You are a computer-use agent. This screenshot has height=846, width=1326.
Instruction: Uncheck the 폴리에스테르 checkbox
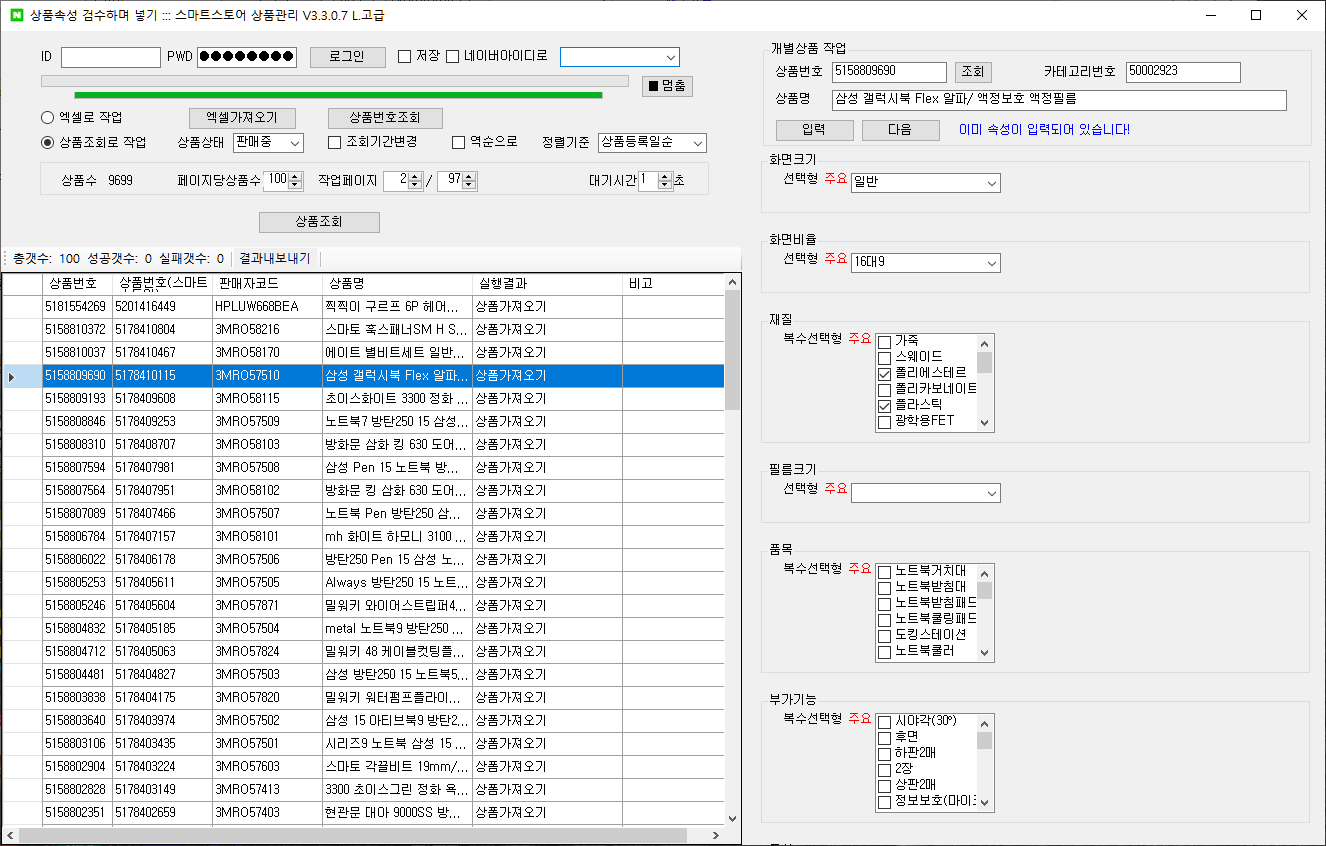pos(884,374)
